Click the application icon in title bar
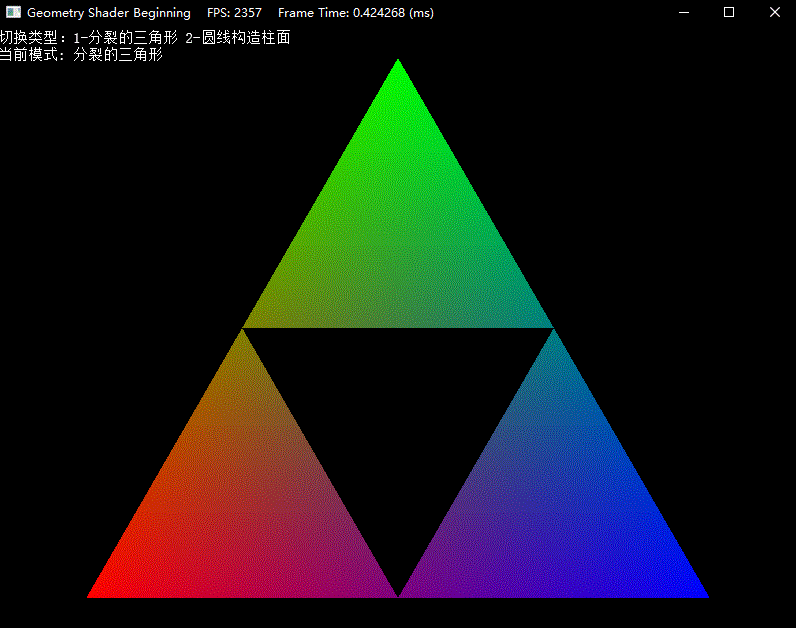The height and width of the screenshot is (628, 796). [13, 12]
